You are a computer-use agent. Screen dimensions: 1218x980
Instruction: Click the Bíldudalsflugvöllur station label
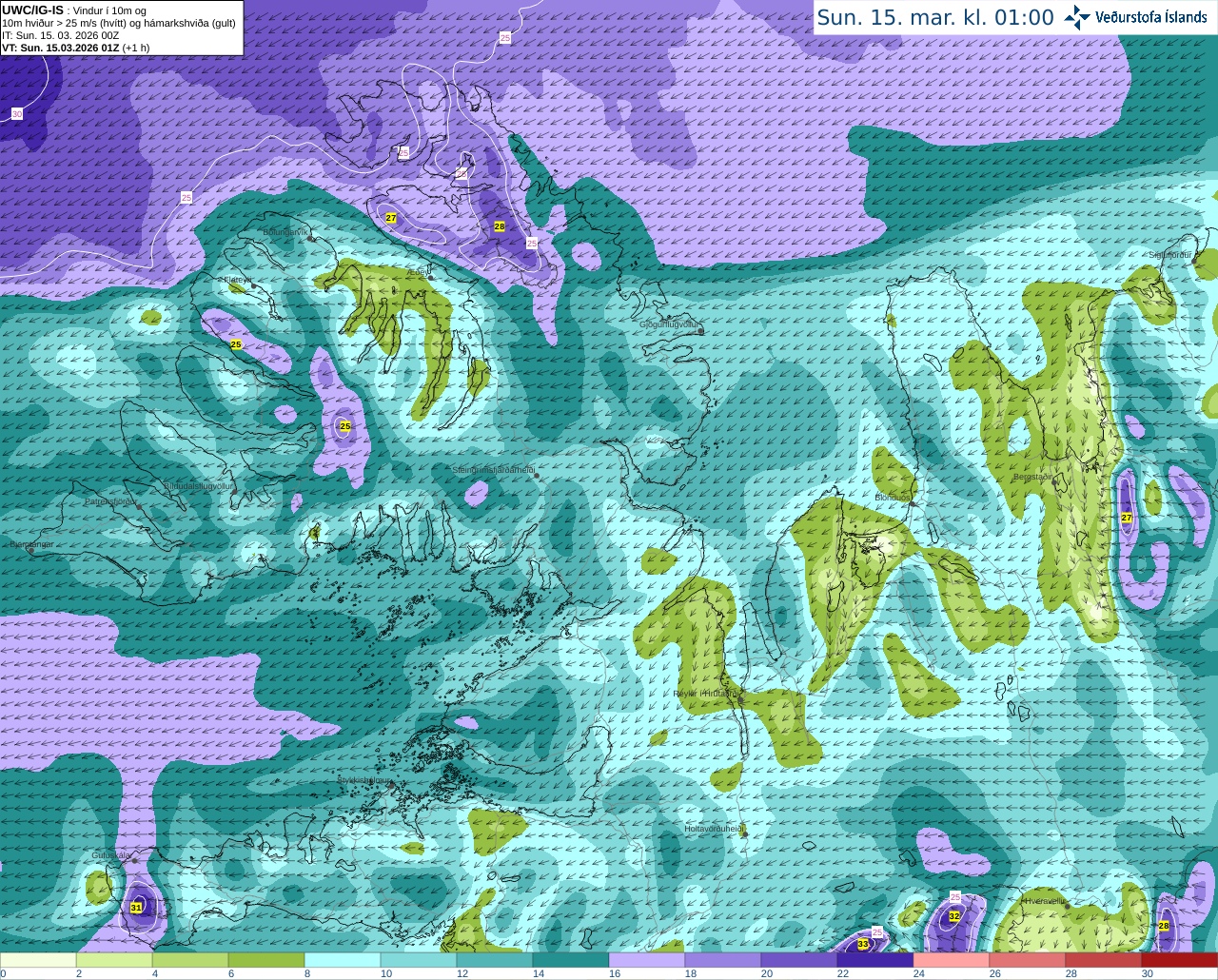coord(199,485)
